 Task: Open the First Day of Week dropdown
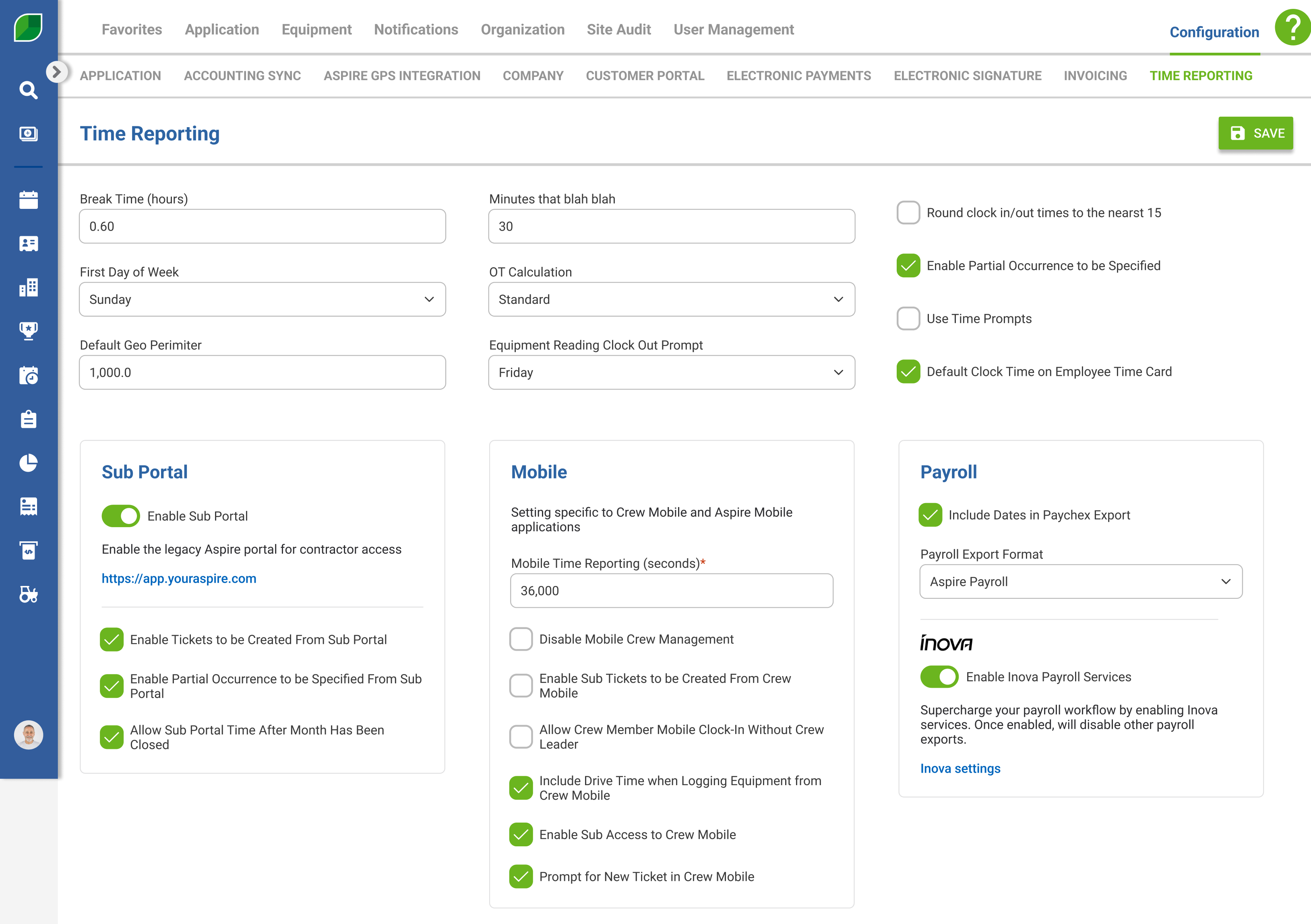point(263,300)
